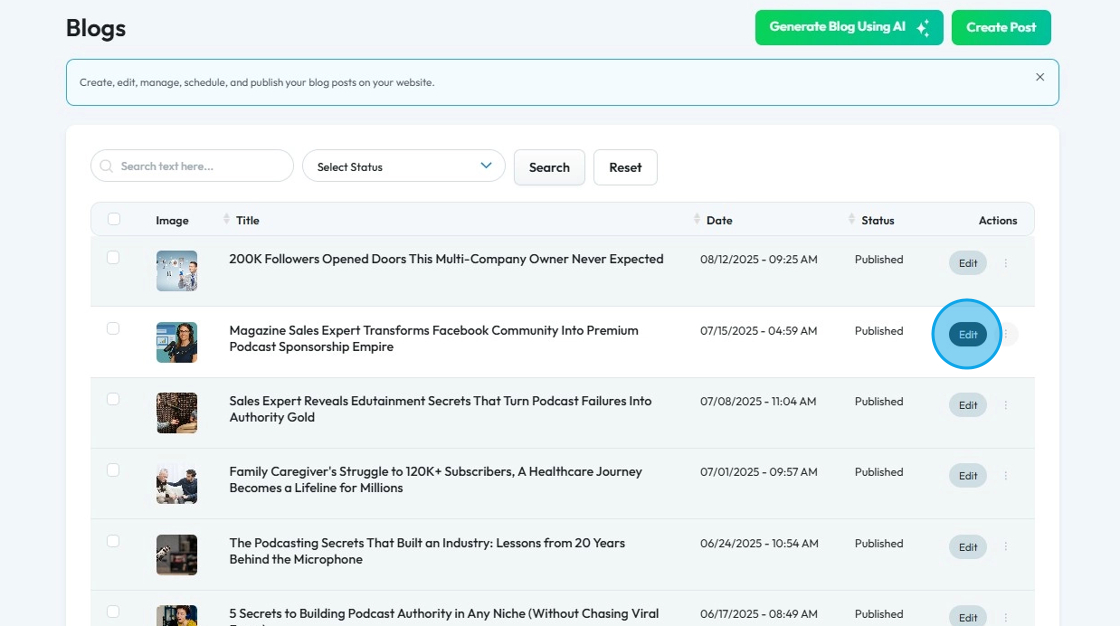Screen dimensions: 1120x626
Task: Open three-dot menu for 200K Followers post
Action: coord(1006,263)
